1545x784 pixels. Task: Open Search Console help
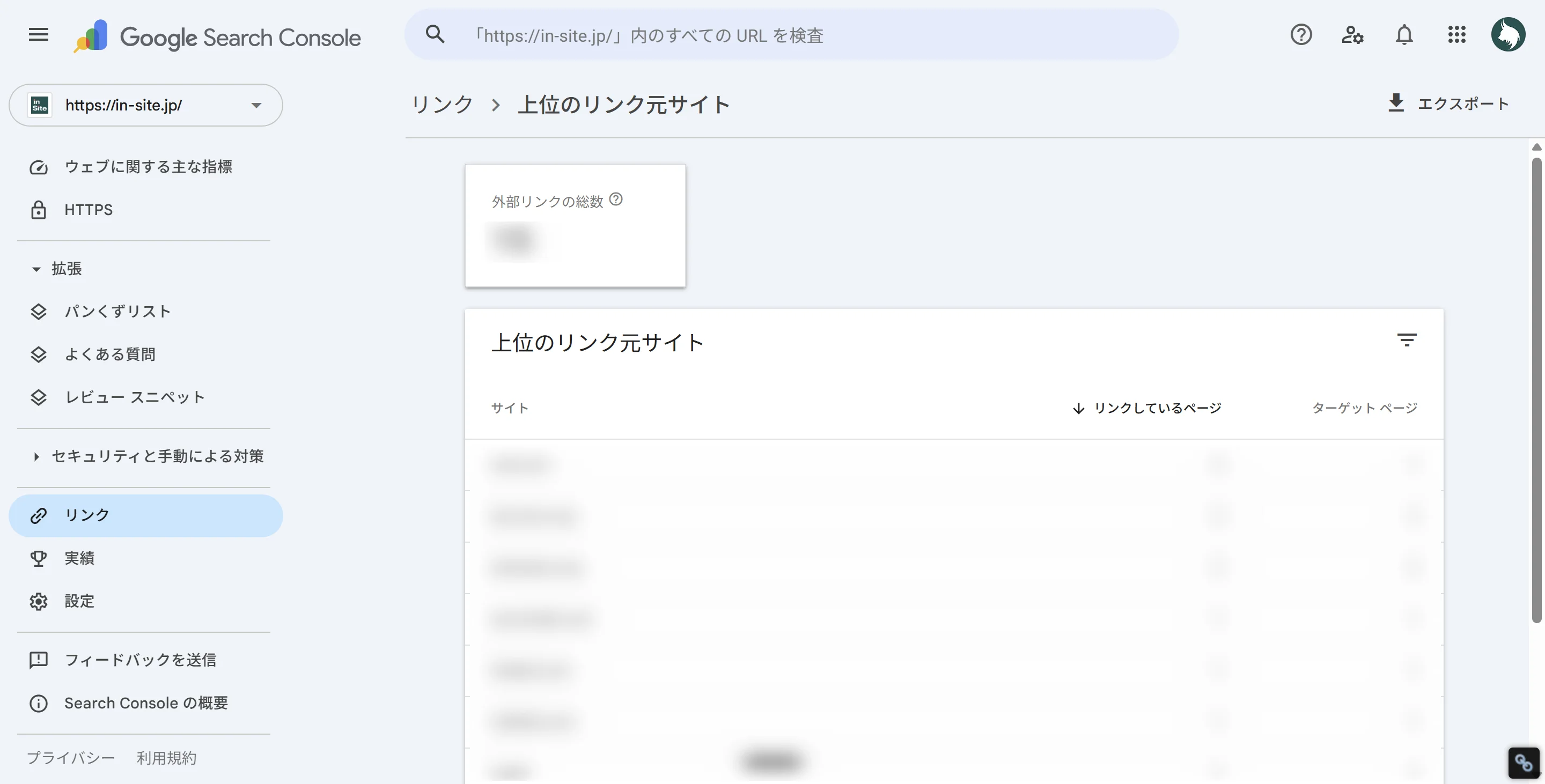coord(1301,35)
